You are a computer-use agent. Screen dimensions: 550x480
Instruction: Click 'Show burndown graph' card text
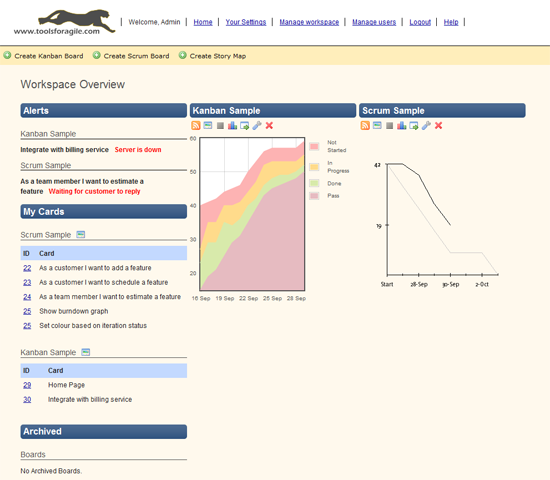74,311
